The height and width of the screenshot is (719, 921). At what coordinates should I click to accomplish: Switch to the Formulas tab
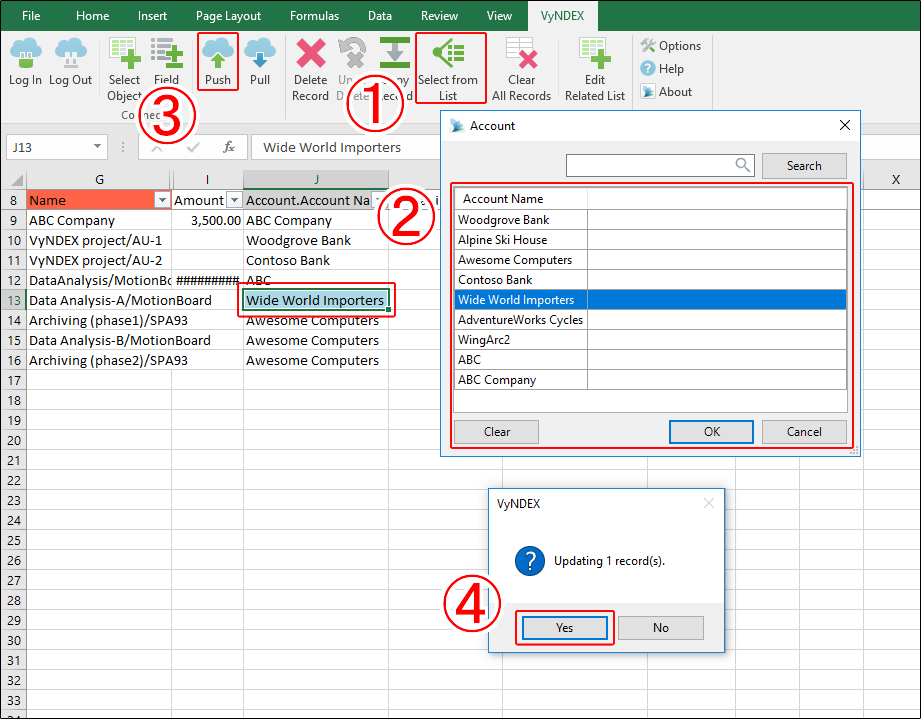pyautogui.click(x=314, y=16)
